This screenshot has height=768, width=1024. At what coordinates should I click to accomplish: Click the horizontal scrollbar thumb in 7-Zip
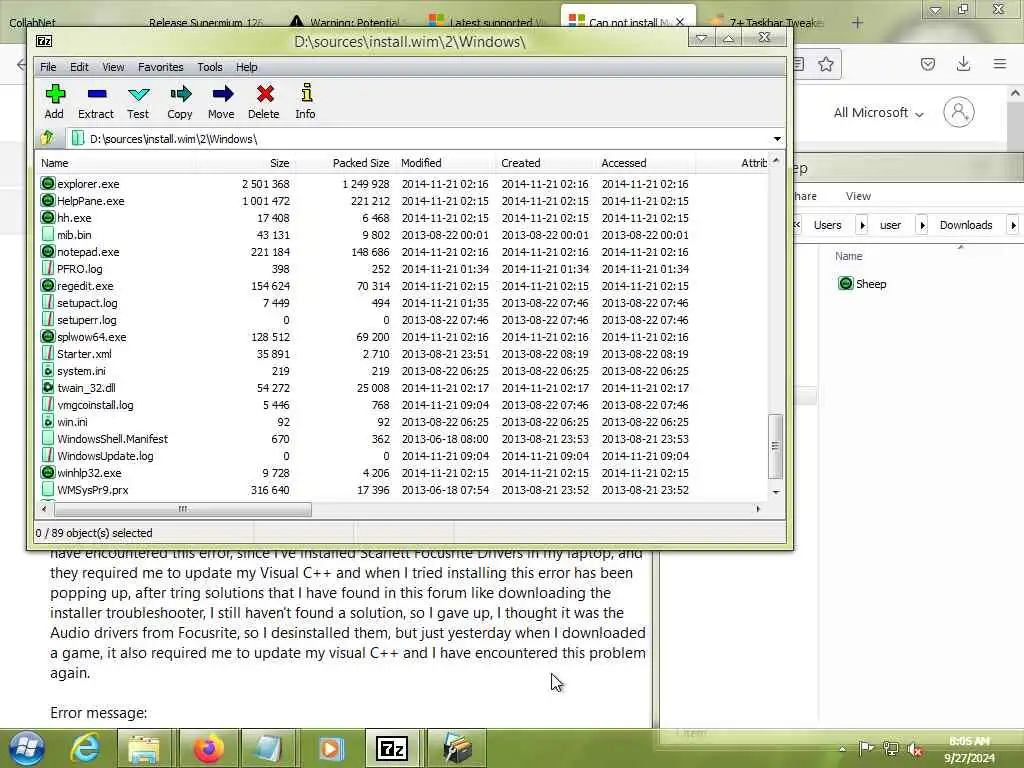[x=182, y=509]
